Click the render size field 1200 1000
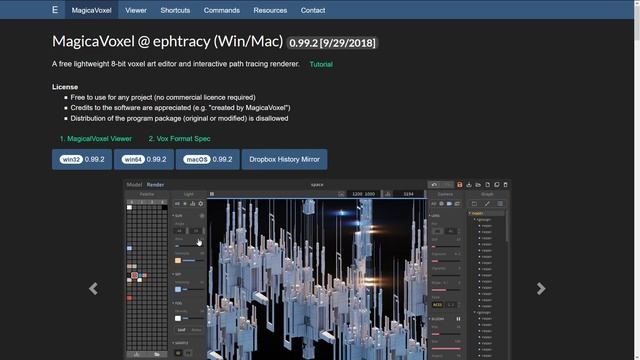The image size is (640, 360). pos(363,194)
